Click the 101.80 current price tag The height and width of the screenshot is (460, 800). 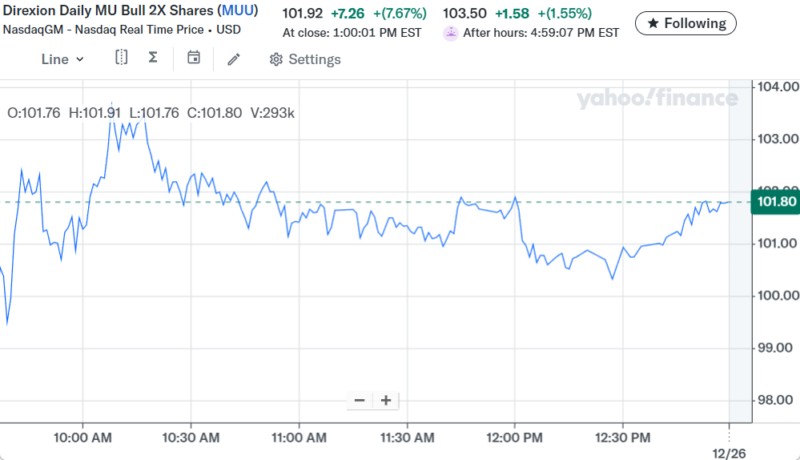click(777, 202)
